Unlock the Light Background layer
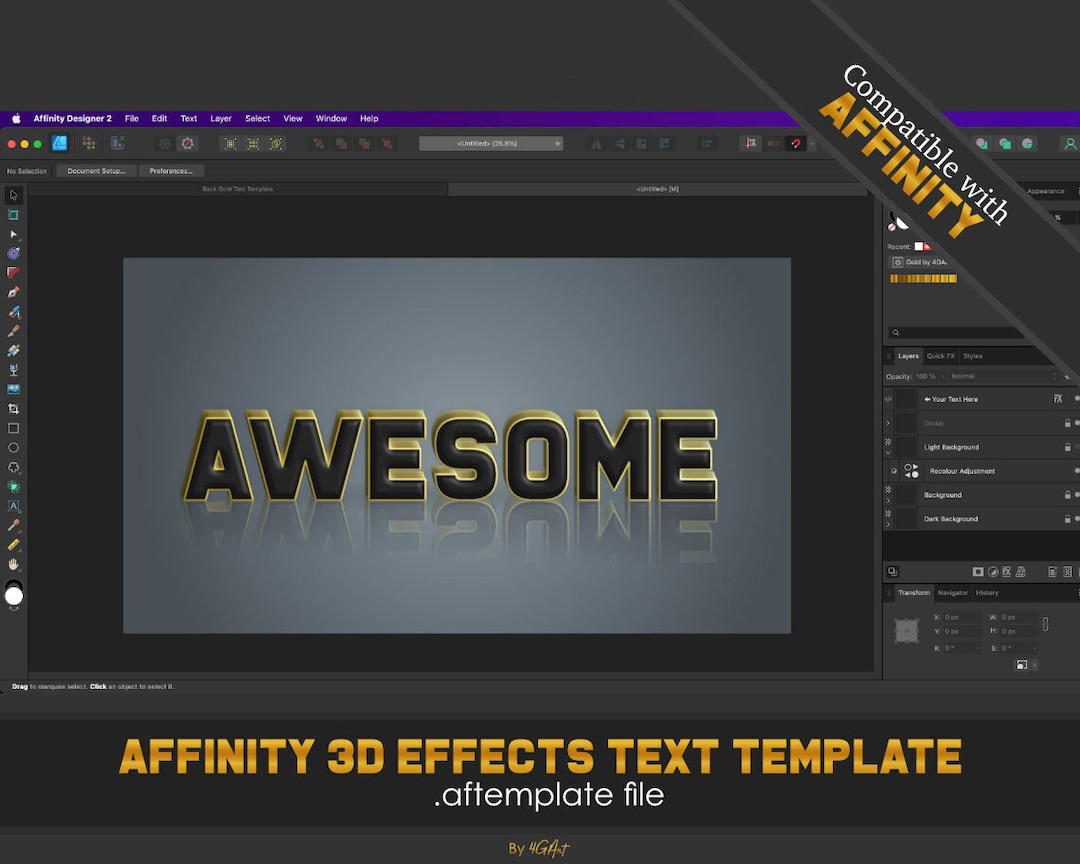The height and width of the screenshot is (864, 1080). pos(1067,446)
